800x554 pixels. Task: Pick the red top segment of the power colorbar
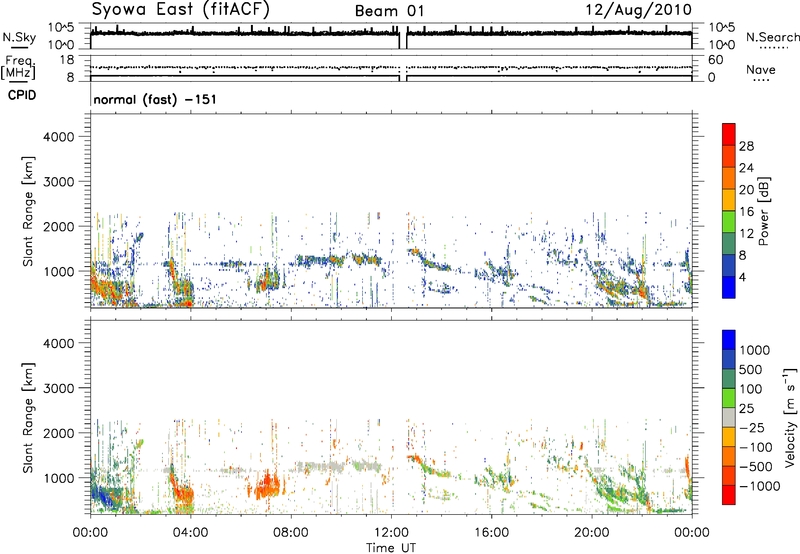click(729, 135)
